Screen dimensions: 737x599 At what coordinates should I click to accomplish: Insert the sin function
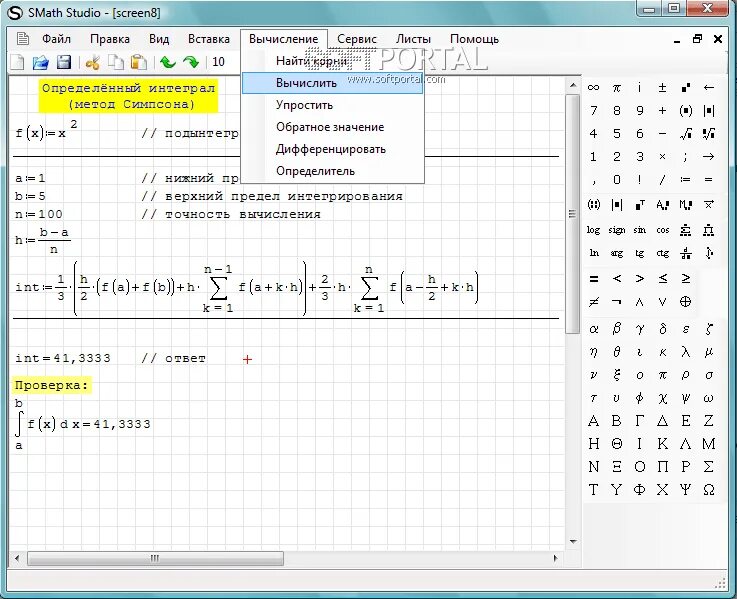640,230
